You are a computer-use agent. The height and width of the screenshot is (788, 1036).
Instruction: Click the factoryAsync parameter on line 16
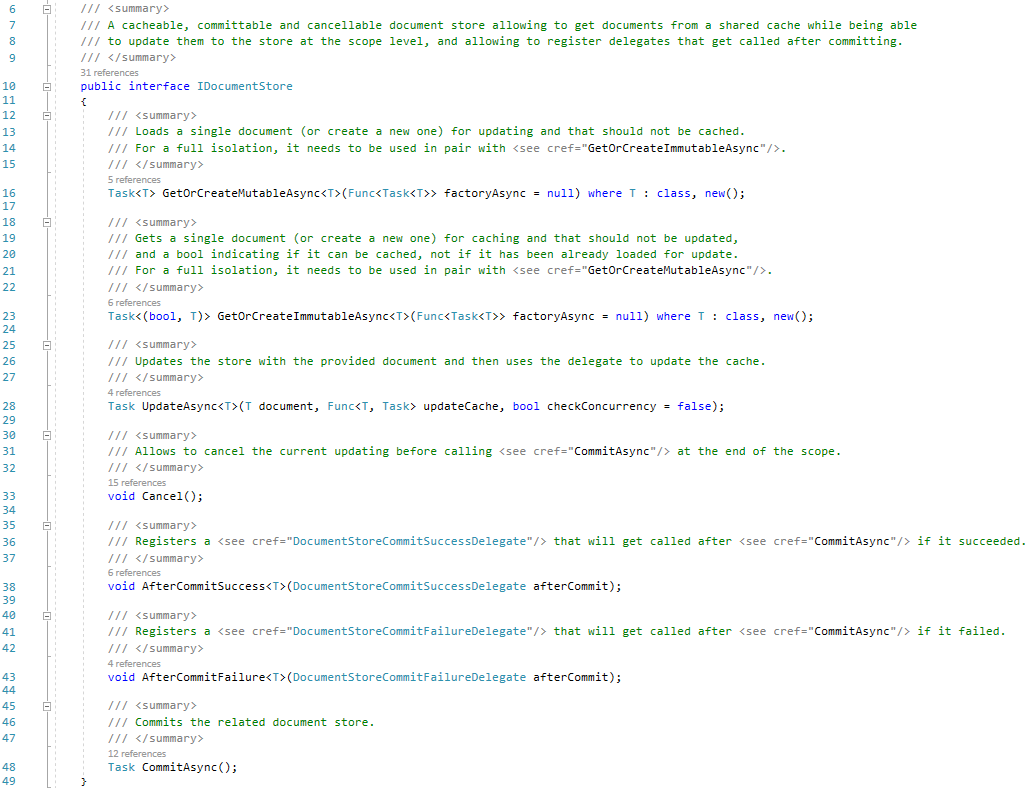coord(485,194)
